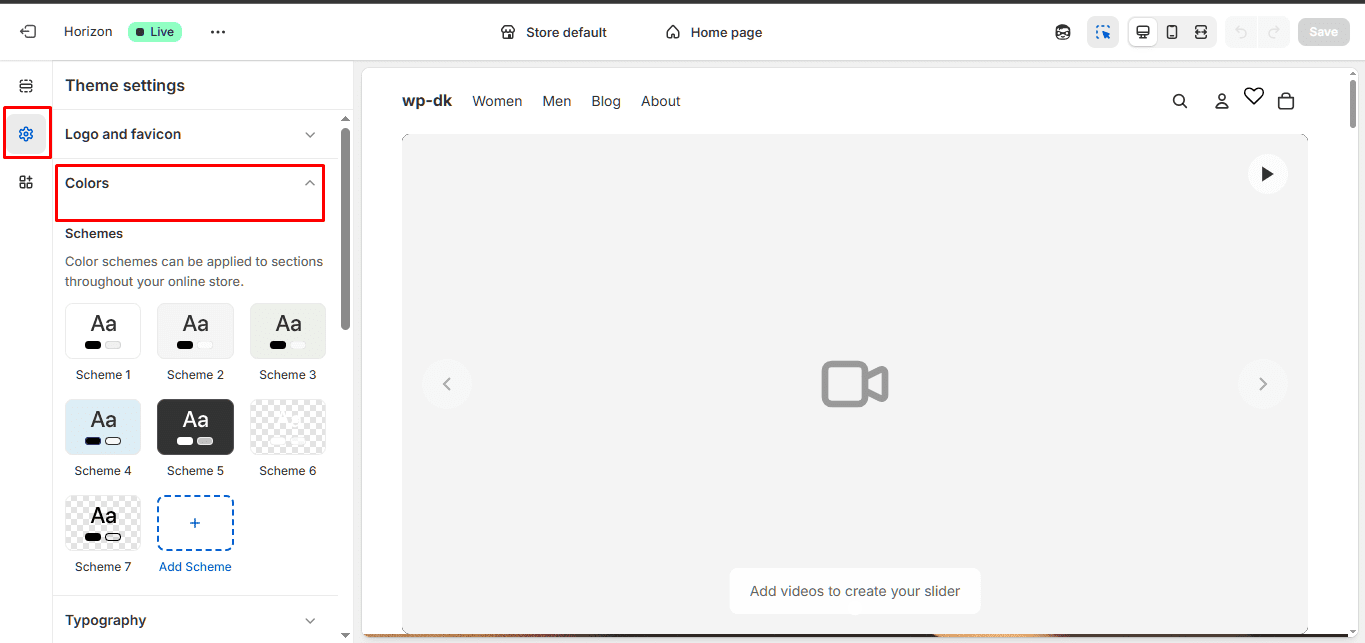Select the dark Scheme 5 swatch

click(195, 427)
